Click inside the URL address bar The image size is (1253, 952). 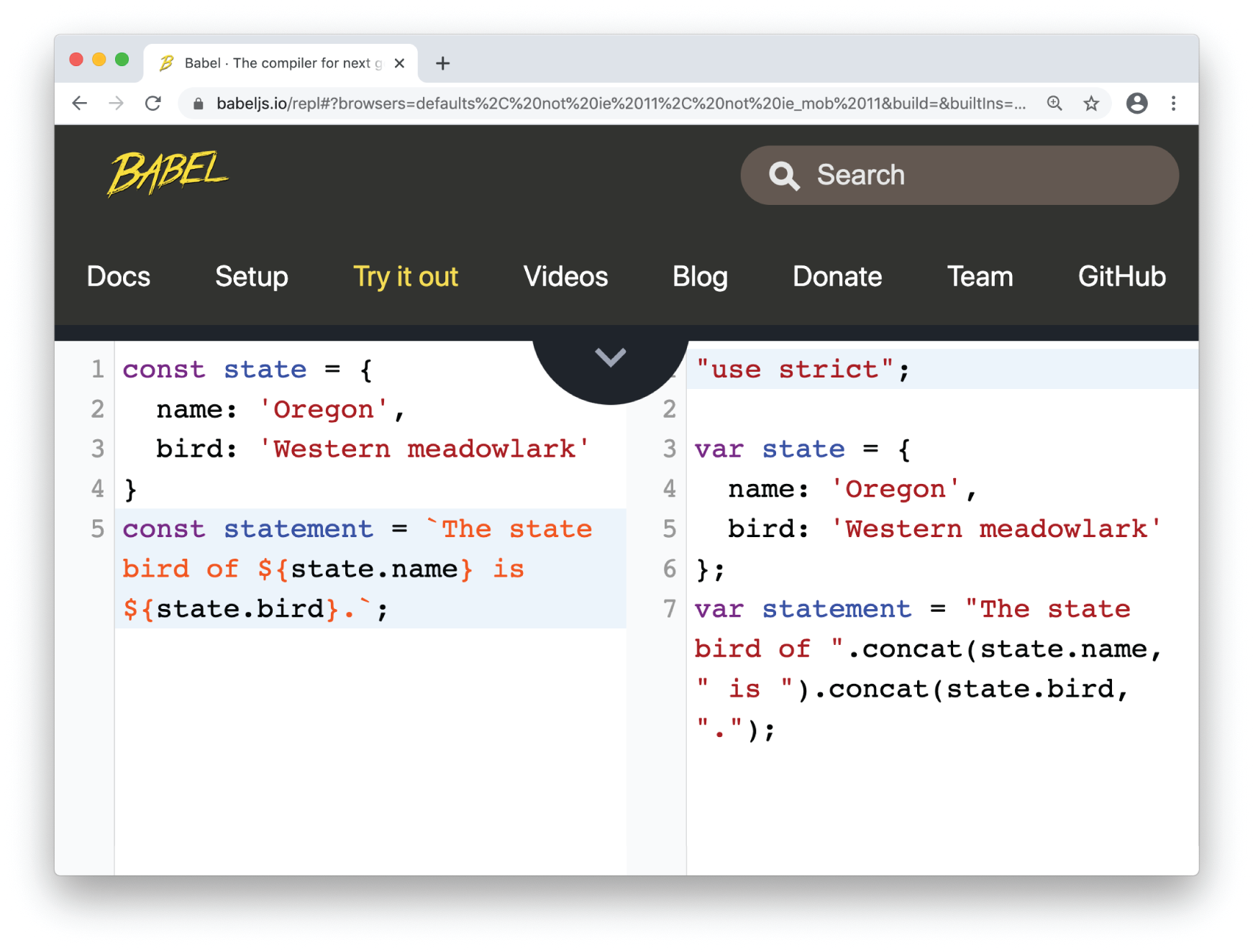coord(575,103)
